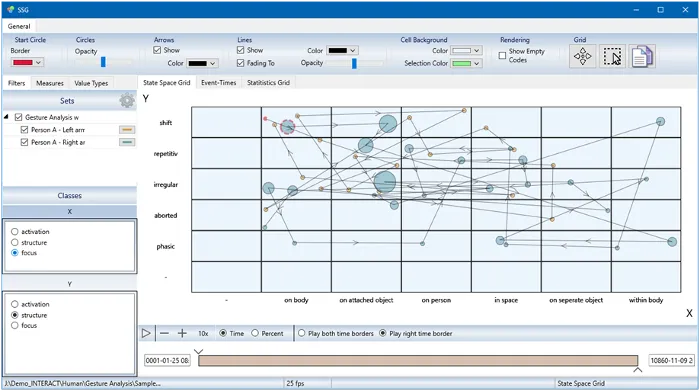Screen dimensions: 700x391
Task: Switch to the Measures tab
Action: point(50,83)
